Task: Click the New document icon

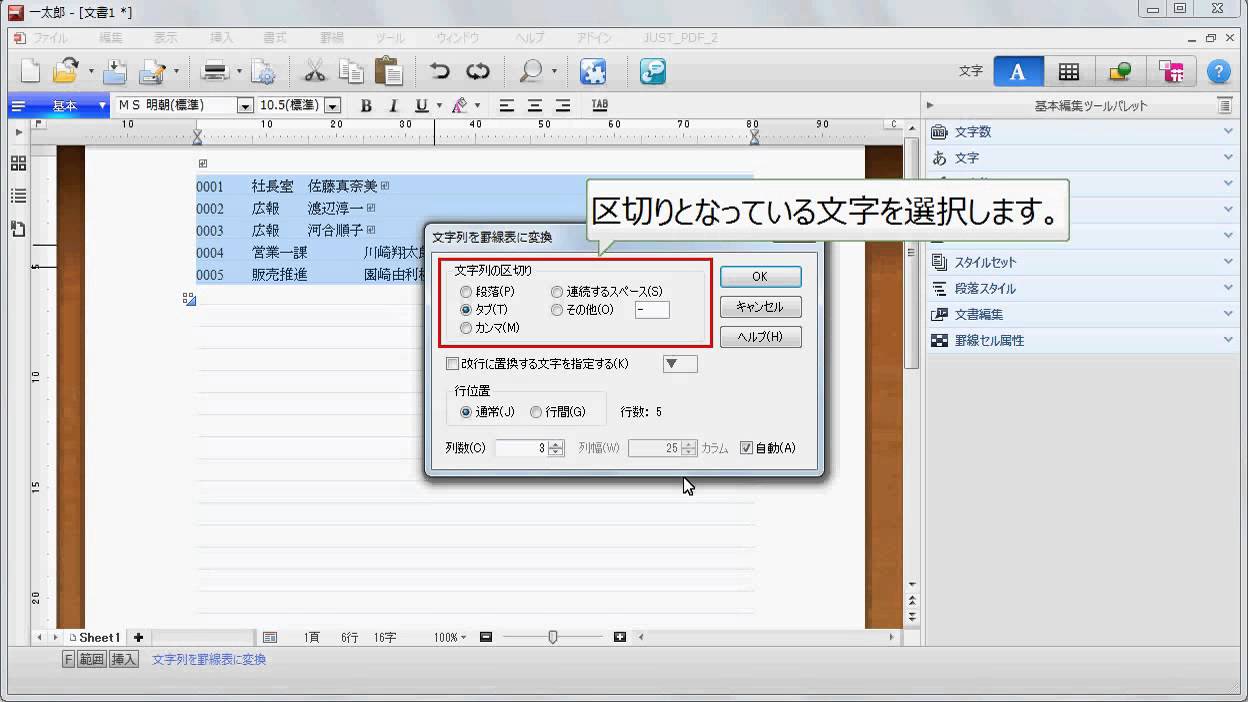Action: 31,71
